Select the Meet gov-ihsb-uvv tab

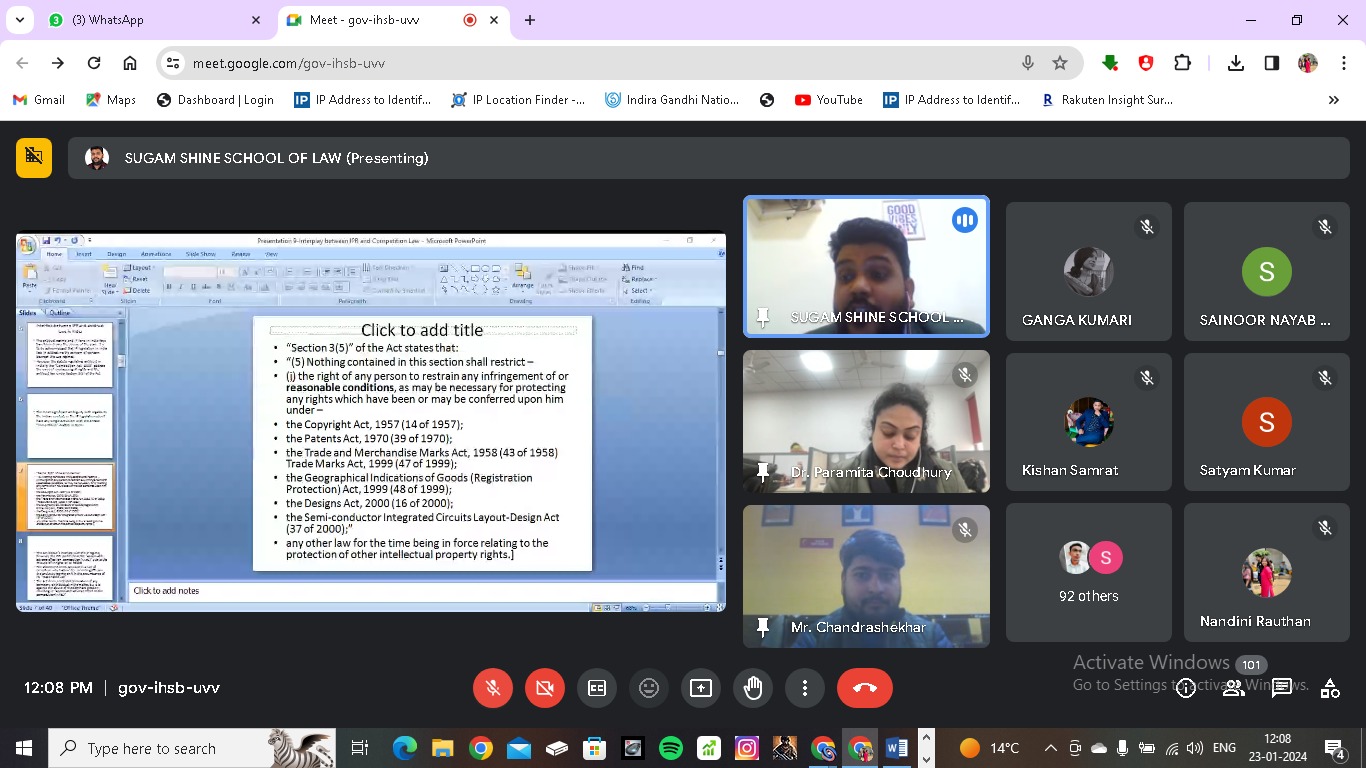tap(380, 20)
